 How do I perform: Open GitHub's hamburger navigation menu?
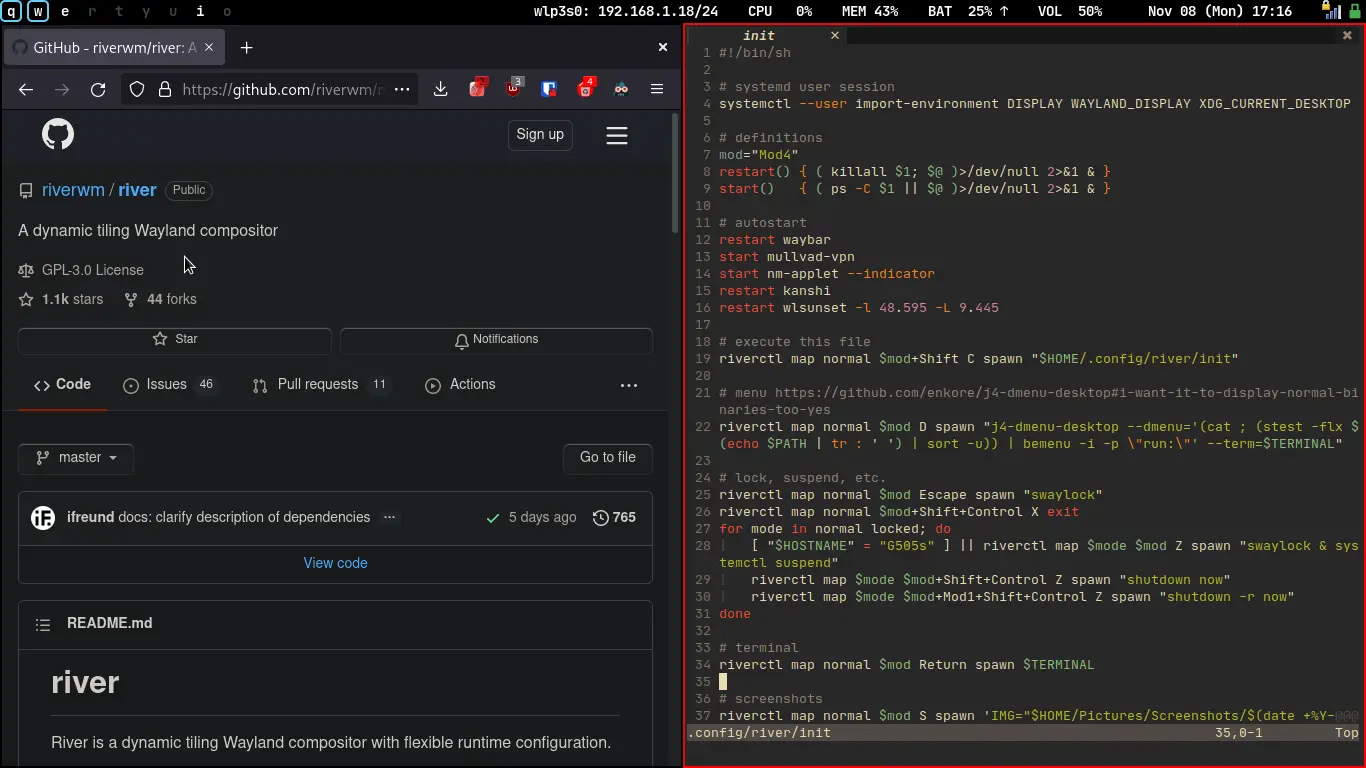tap(617, 135)
